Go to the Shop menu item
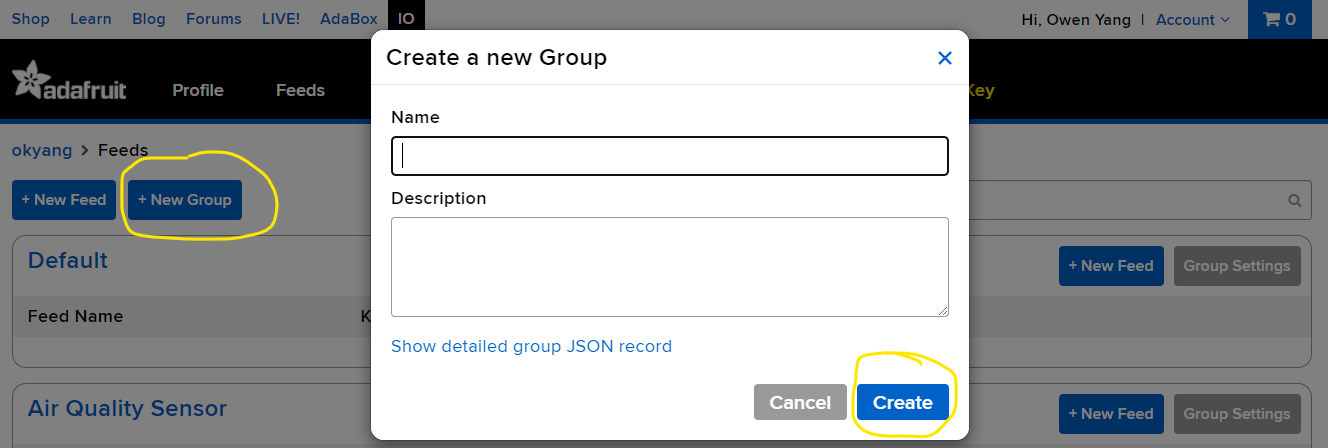 30,19
